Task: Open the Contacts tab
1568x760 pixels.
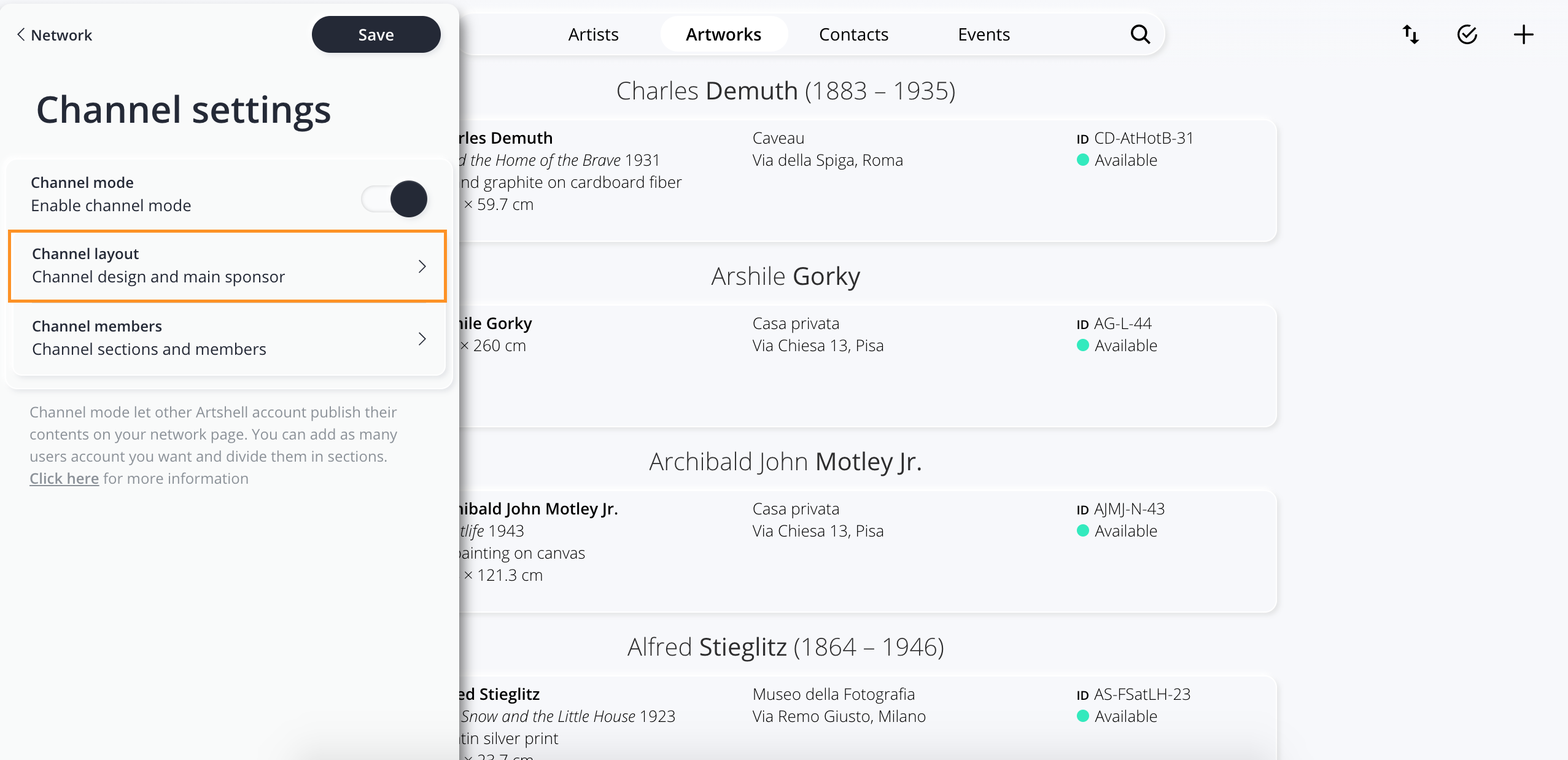Action: click(x=853, y=34)
